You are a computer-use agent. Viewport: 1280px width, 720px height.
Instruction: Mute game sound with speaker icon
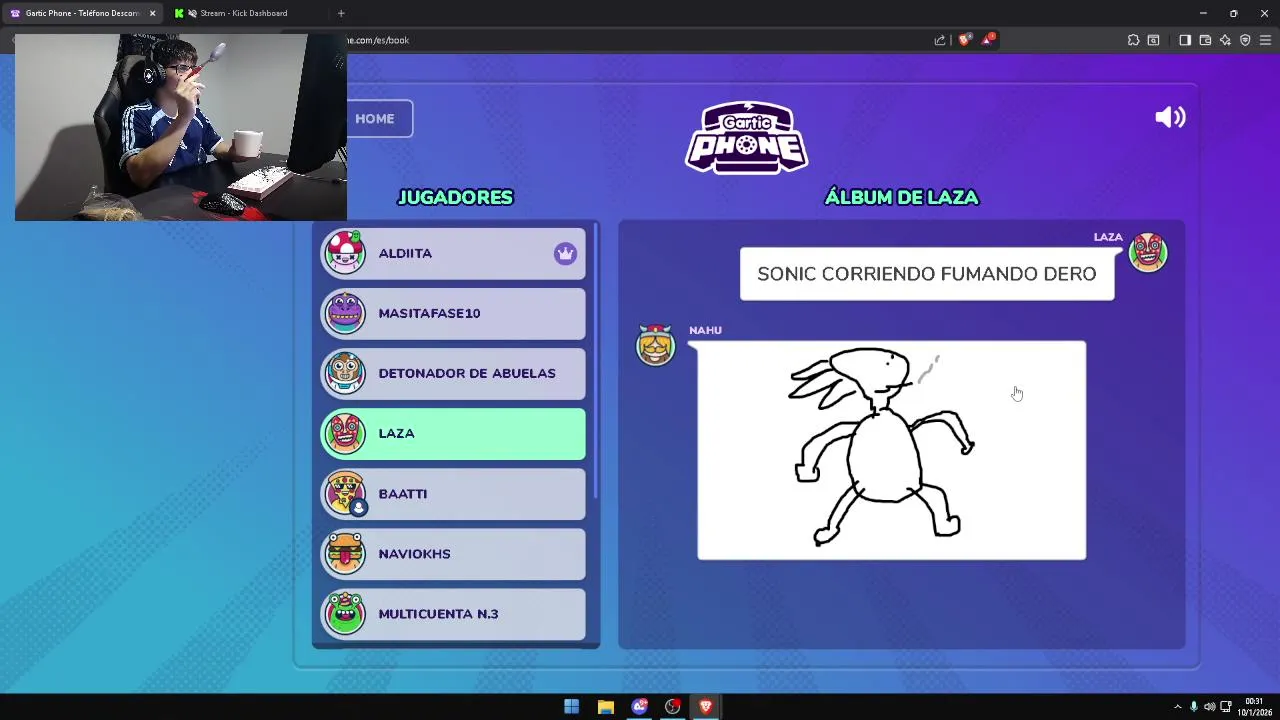1170,117
